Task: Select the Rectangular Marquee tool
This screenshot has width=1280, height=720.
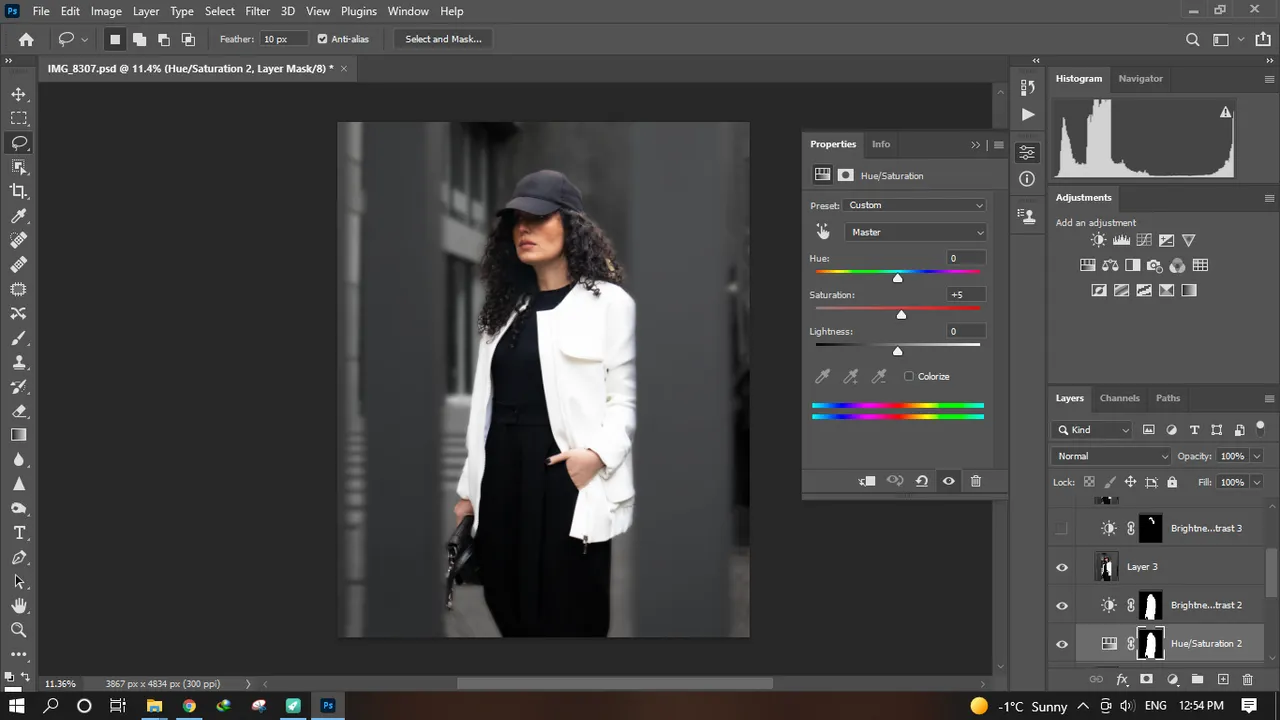Action: [x=19, y=118]
